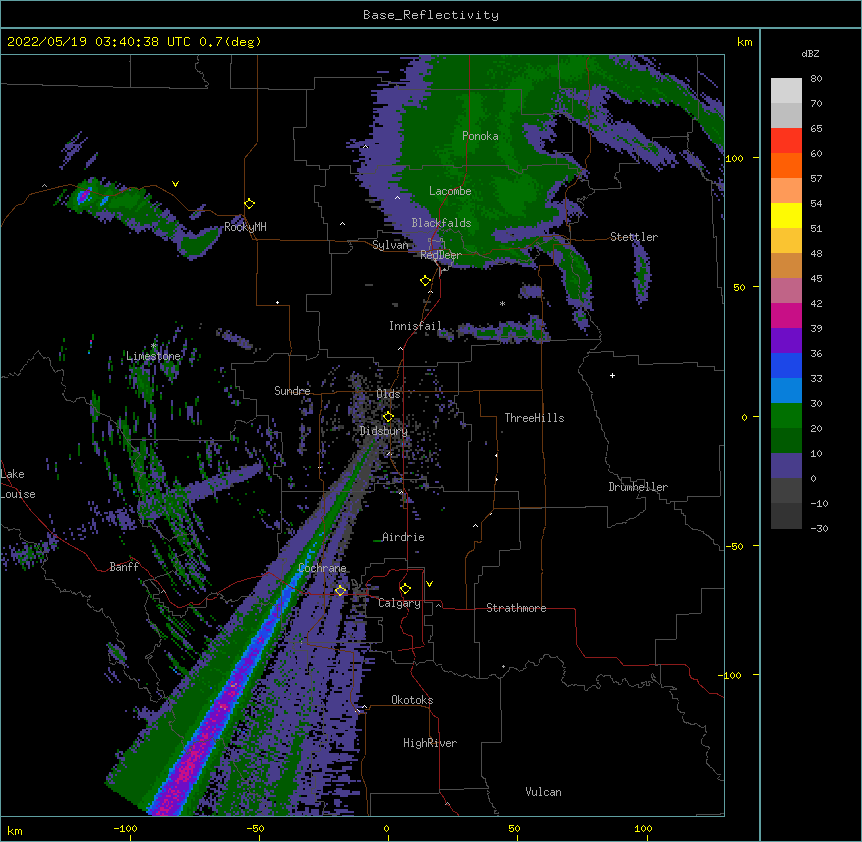This screenshot has width=862, height=842.
Task: Pick the light gray 70-80 dBZ legend swatch
Action: [786, 91]
